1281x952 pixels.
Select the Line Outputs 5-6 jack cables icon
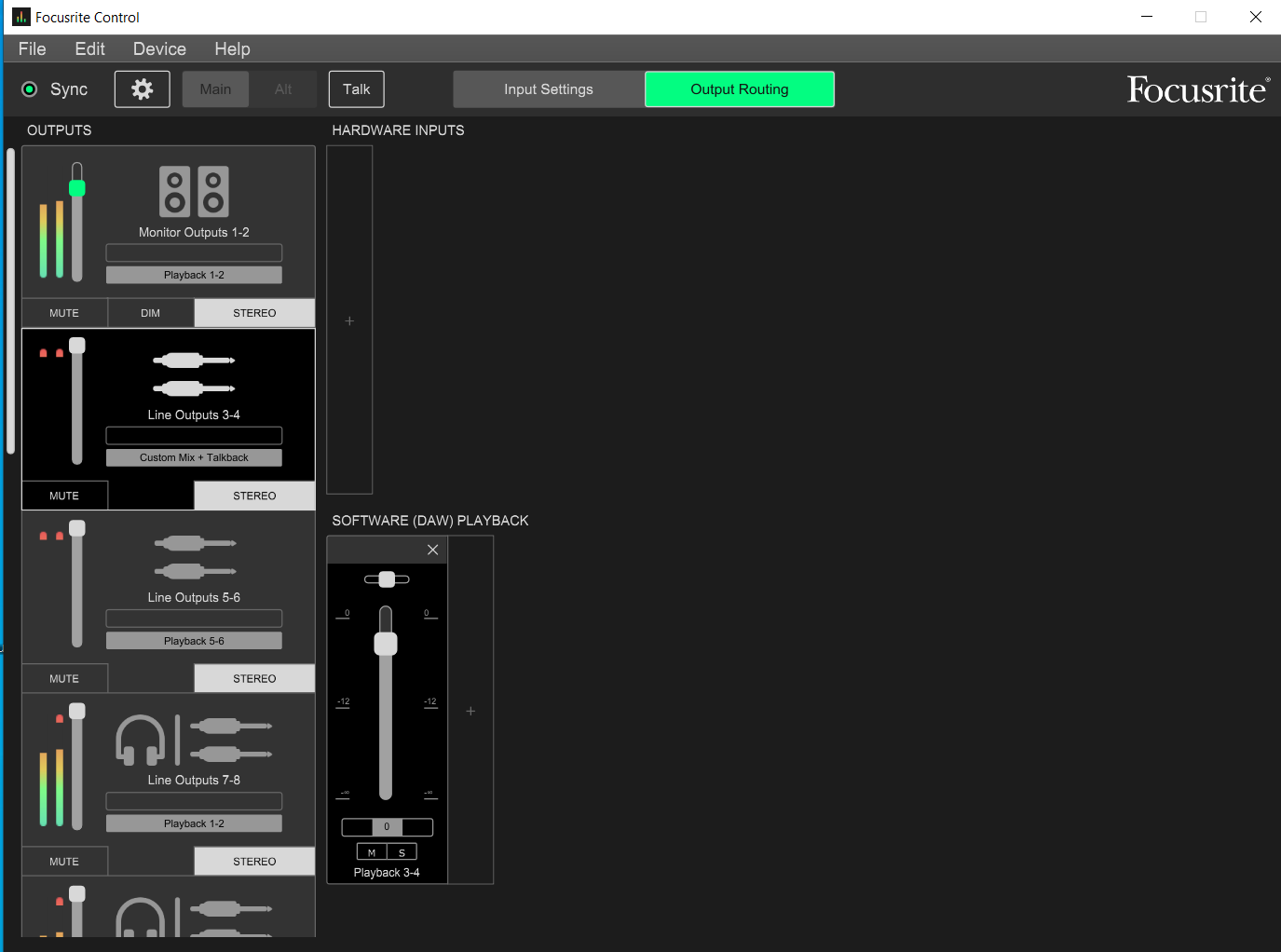(x=194, y=556)
